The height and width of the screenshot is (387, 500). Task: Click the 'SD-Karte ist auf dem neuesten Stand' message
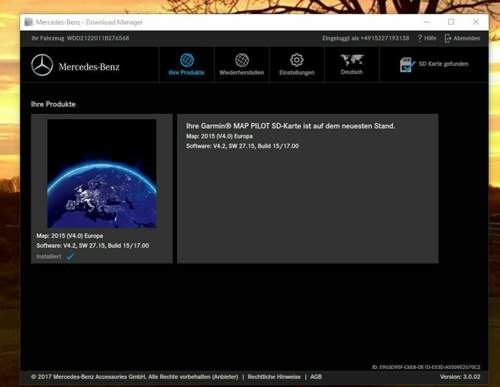point(290,126)
